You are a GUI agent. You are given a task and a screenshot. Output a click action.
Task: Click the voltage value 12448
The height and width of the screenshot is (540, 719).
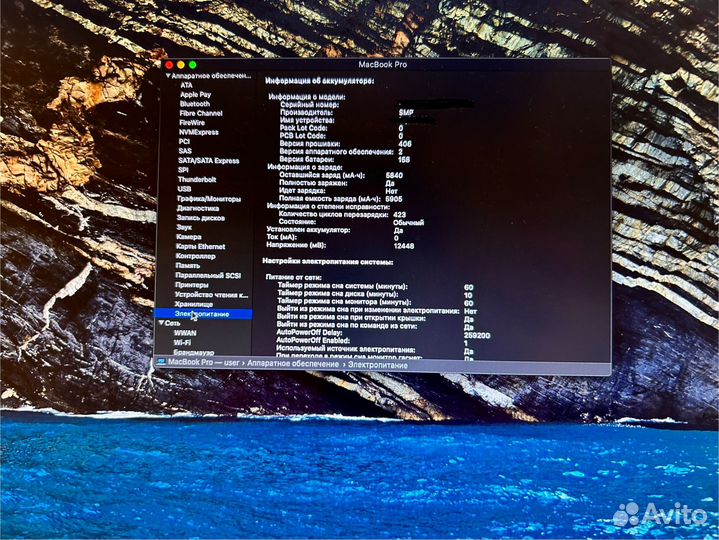click(404, 246)
